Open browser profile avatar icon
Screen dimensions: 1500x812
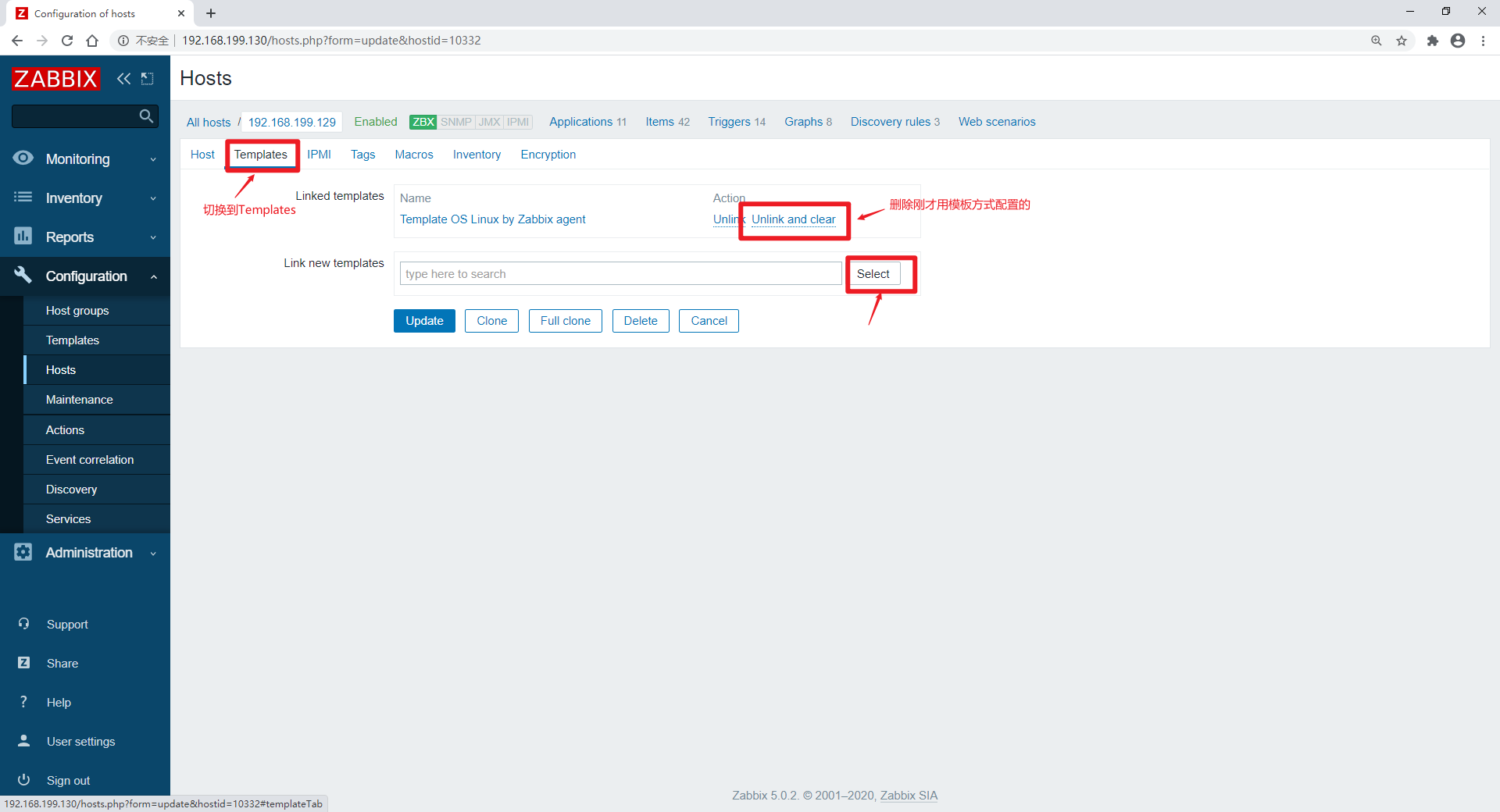point(1458,41)
